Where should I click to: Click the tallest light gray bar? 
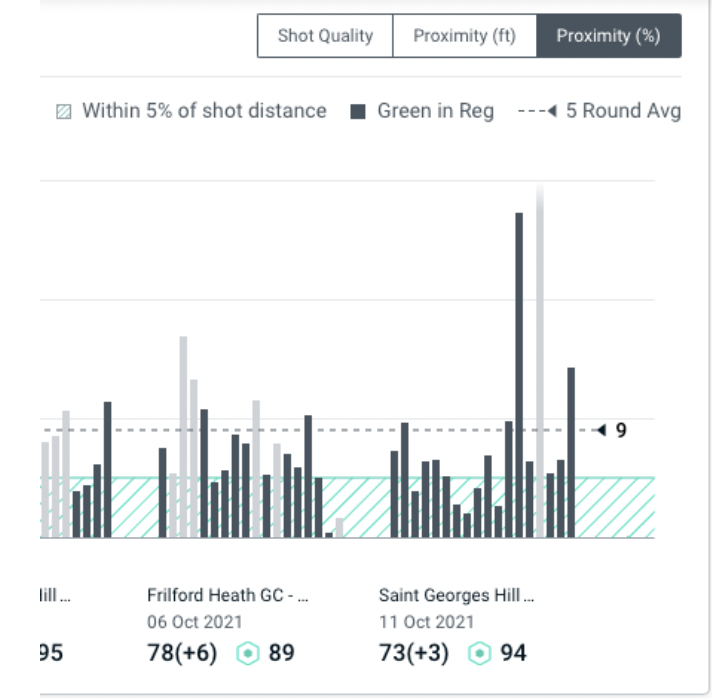coord(540,360)
